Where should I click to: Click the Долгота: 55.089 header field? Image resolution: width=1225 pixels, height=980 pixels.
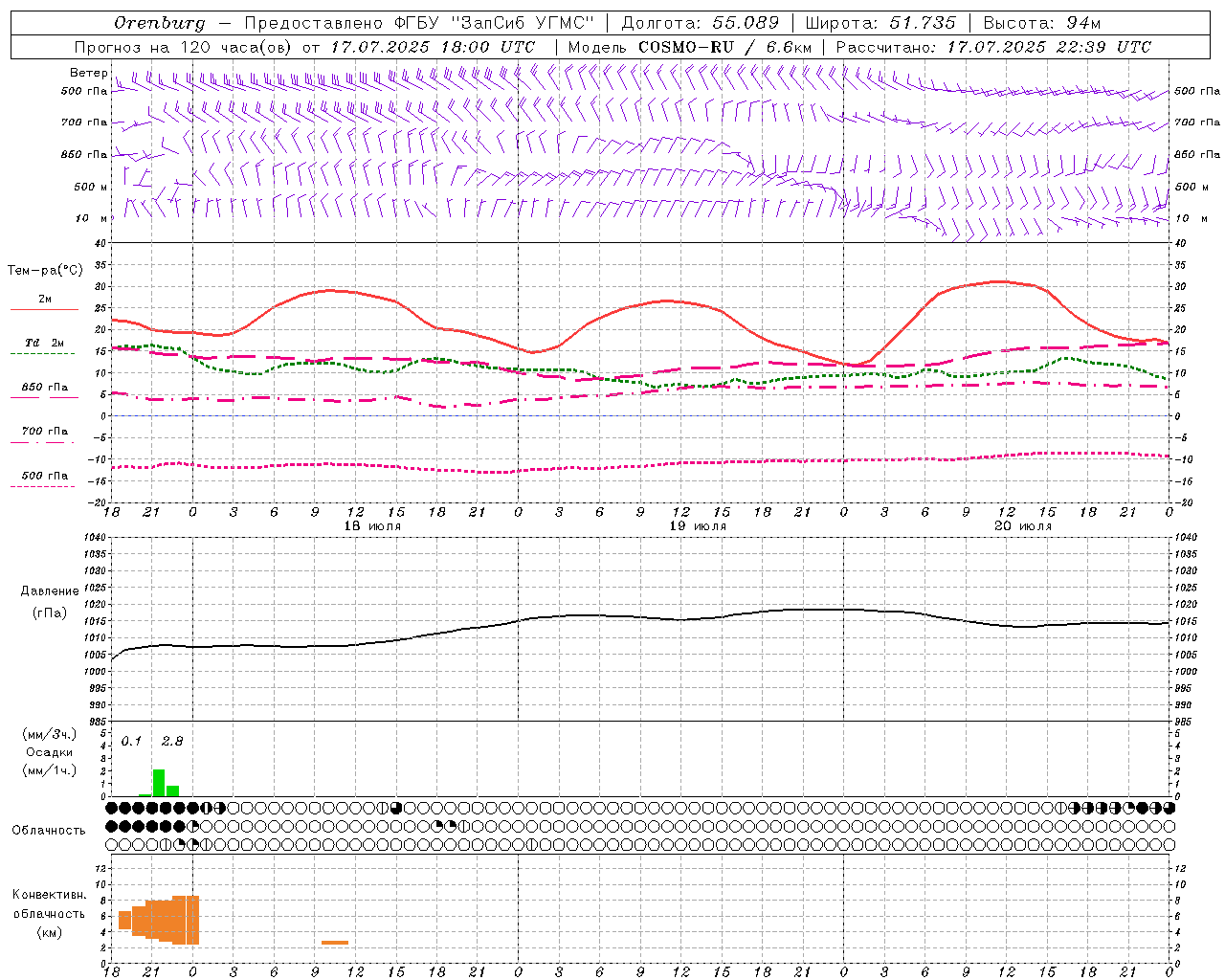pyautogui.click(x=701, y=23)
